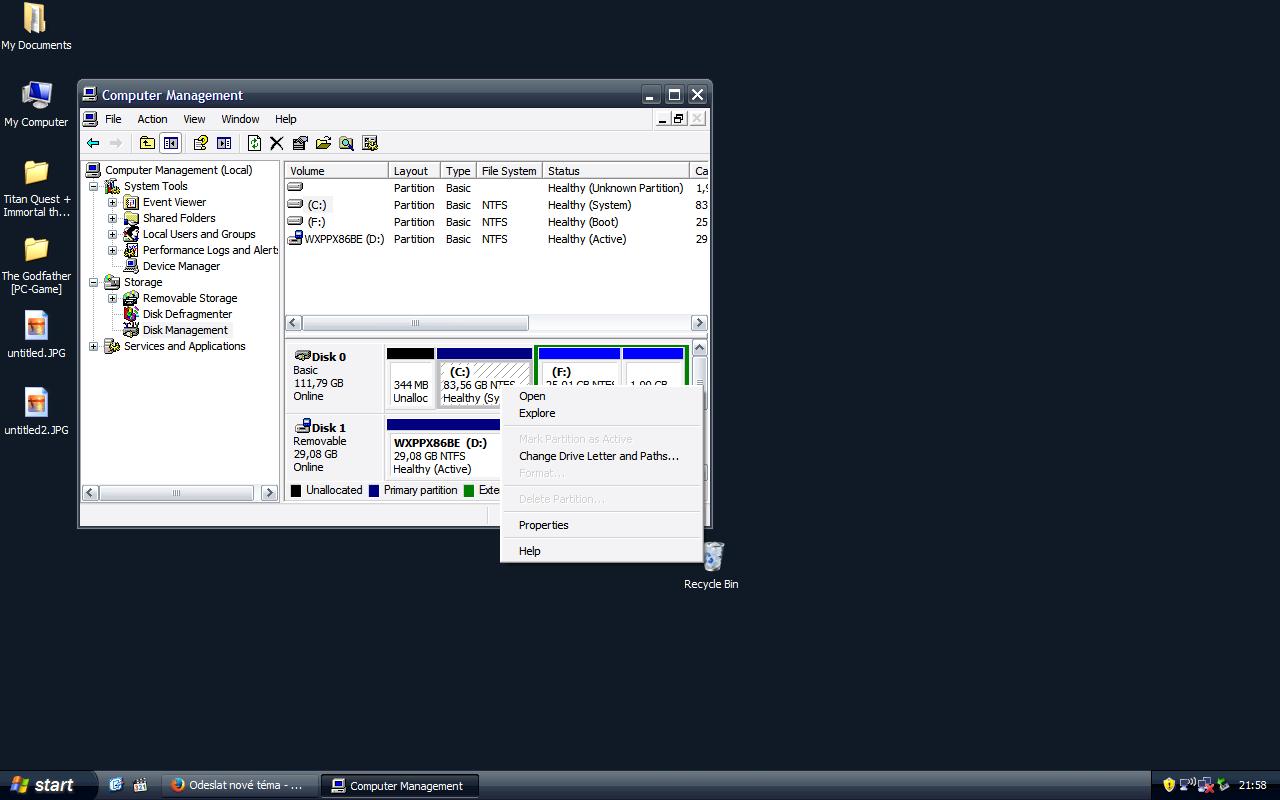The height and width of the screenshot is (800, 1280).
Task: Open the Action menu
Action: pyautogui.click(x=152, y=119)
